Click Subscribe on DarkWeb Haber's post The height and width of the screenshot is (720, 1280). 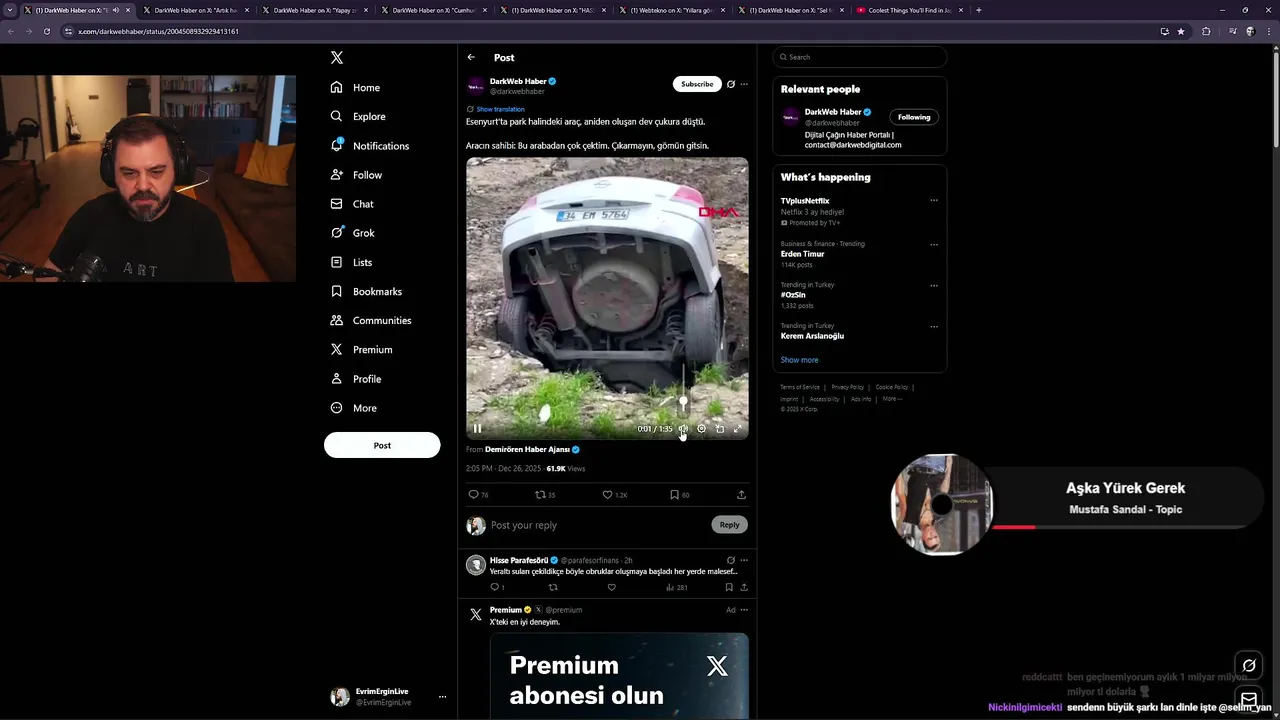[697, 84]
